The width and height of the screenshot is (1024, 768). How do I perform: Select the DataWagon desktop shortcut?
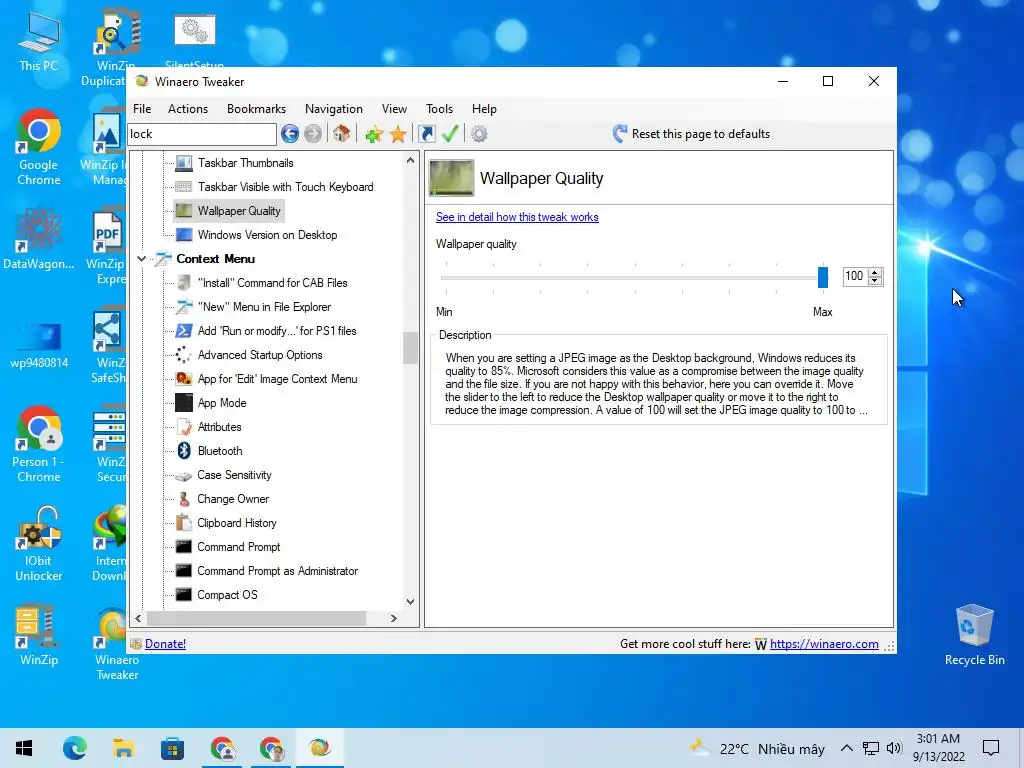(x=39, y=238)
